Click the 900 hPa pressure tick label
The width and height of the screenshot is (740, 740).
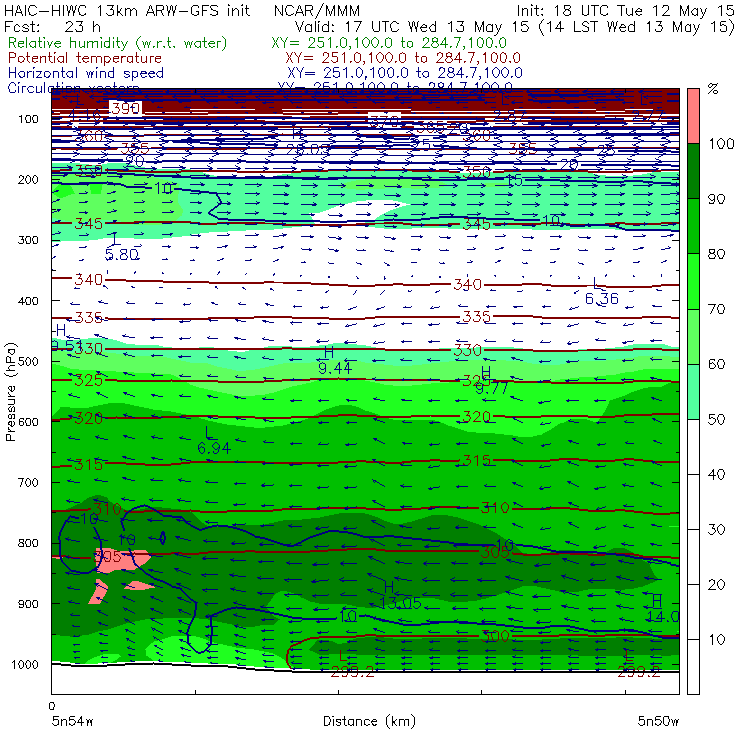pos(28,604)
